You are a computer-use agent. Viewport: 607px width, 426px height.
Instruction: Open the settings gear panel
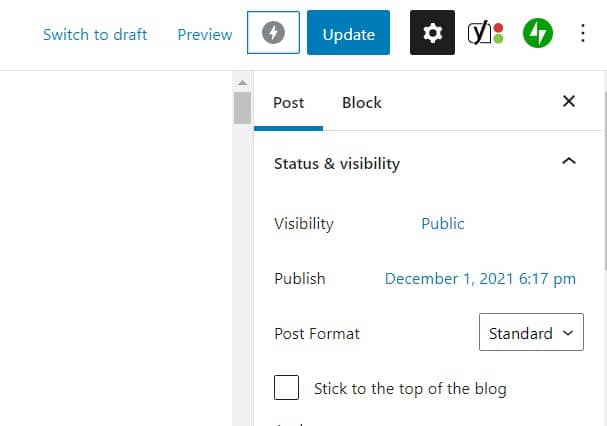pyautogui.click(x=432, y=33)
